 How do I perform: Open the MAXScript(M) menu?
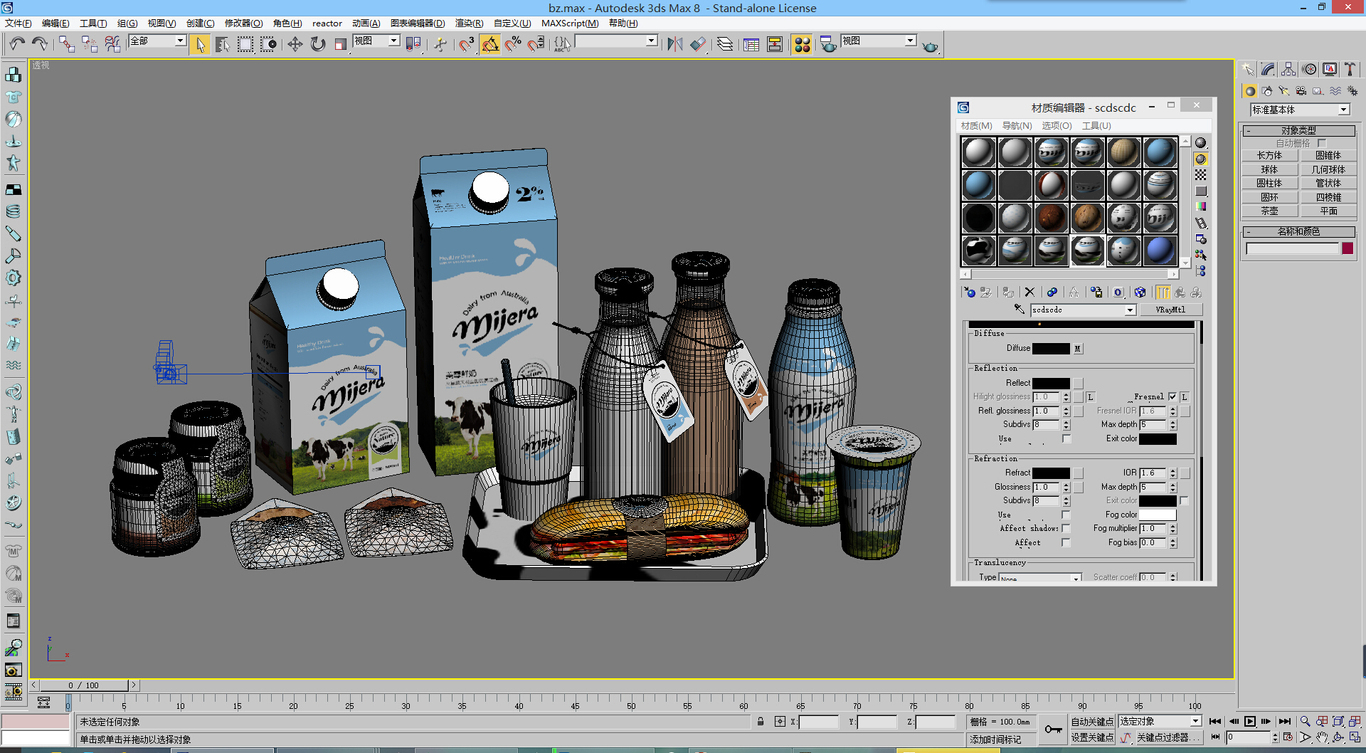pyautogui.click(x=570, y=23)
